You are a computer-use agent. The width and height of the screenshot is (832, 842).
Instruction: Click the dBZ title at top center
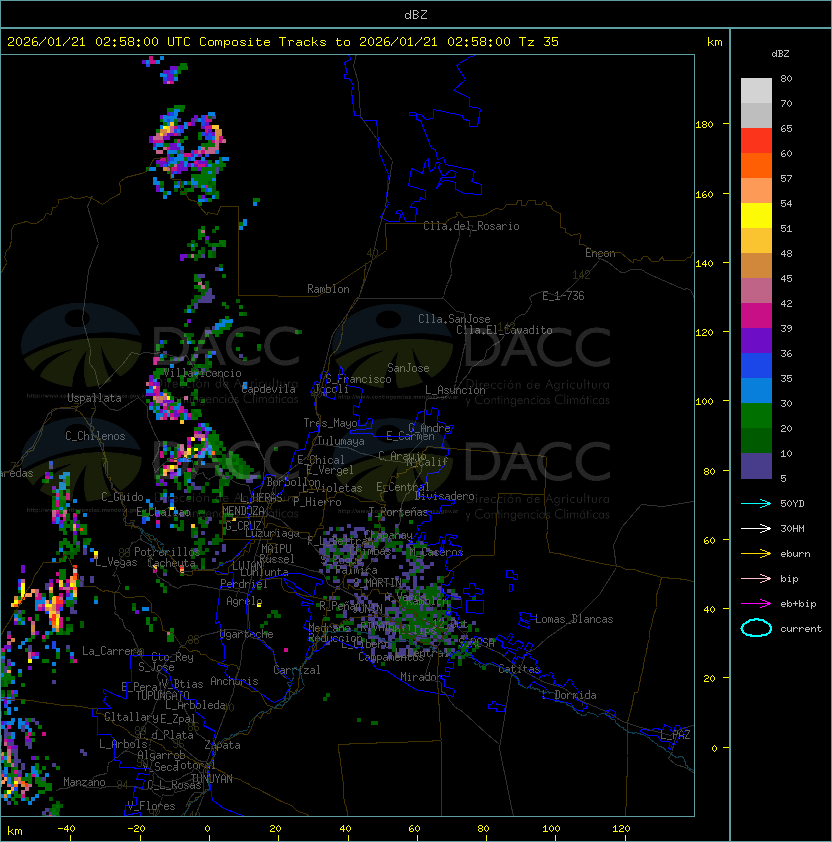click(x=416, y=14)
